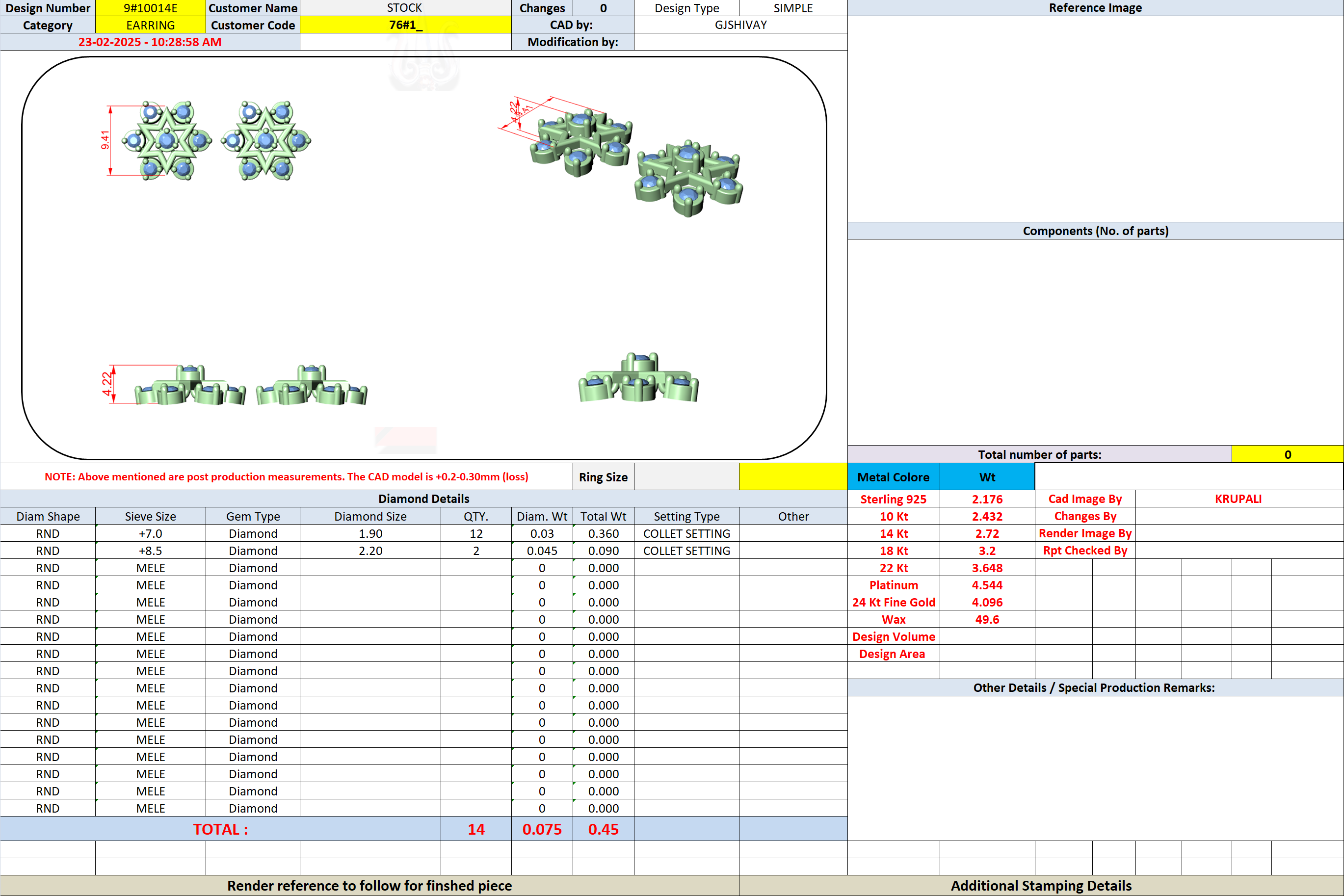Click the Render reference to follow footer
The image size is (1344, 896).
(369, 885)
